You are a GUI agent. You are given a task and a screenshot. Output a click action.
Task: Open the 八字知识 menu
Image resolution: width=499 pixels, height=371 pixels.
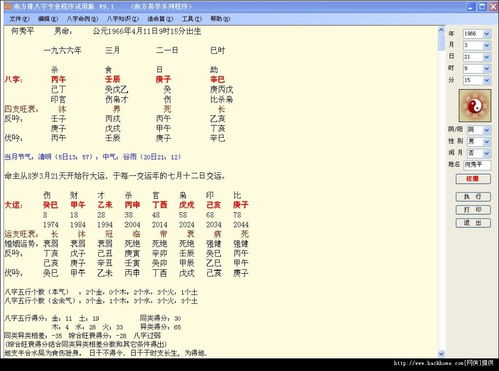(123, 19)
